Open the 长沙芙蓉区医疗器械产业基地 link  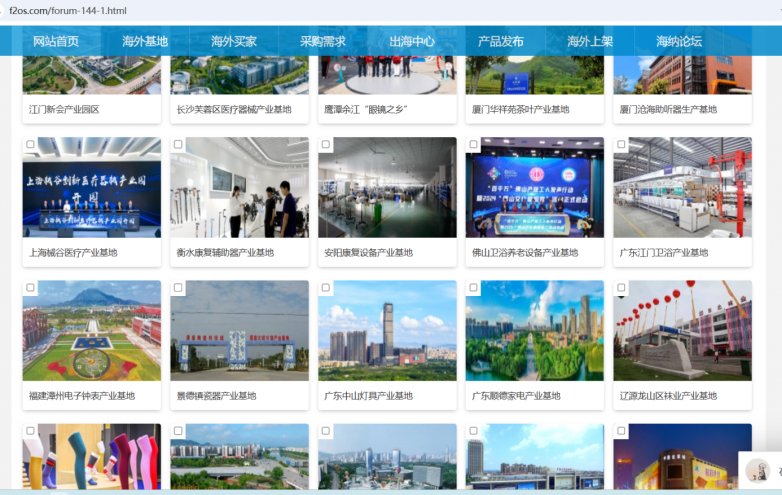click(x=234, y=110)
